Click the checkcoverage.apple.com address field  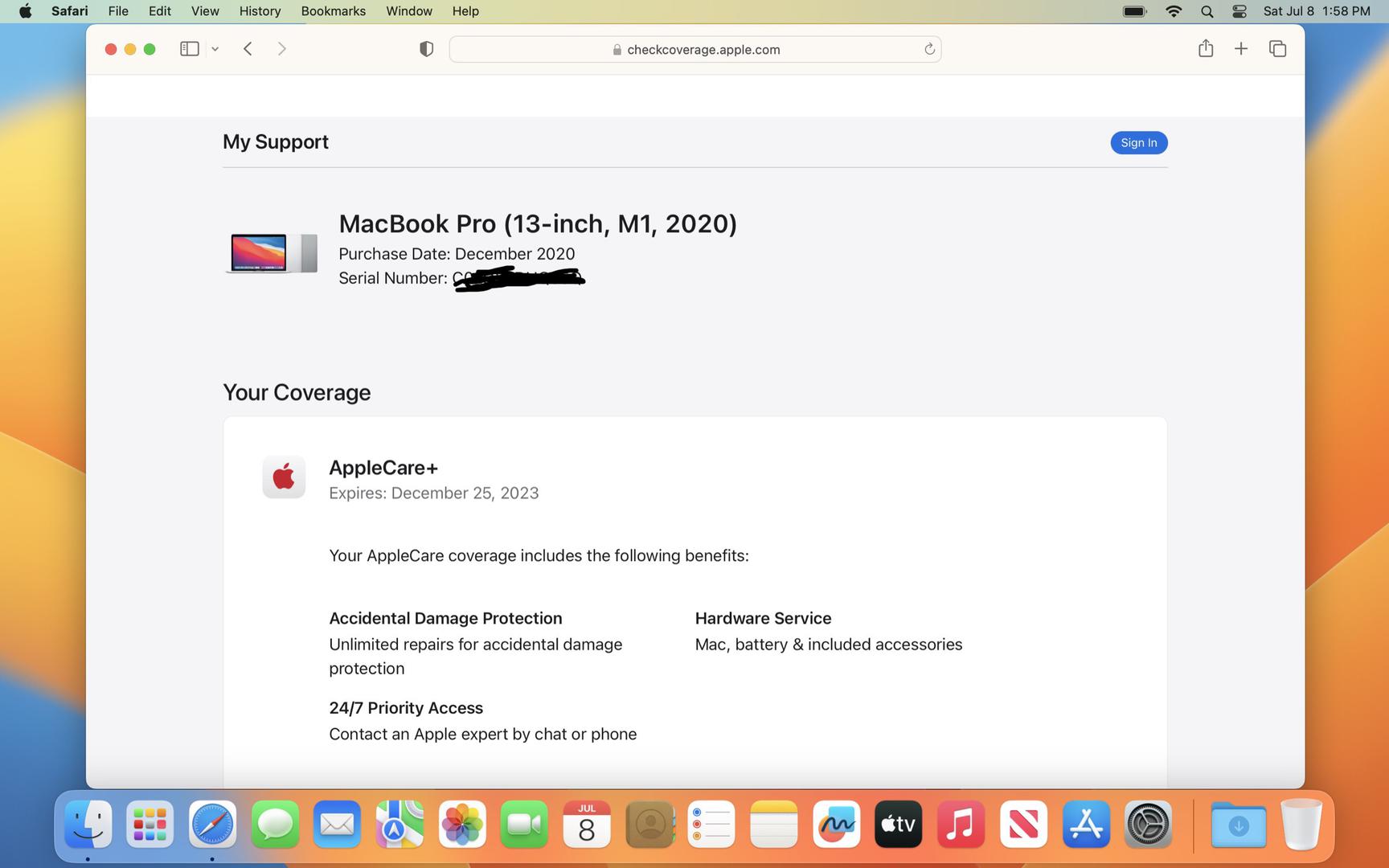695,49
